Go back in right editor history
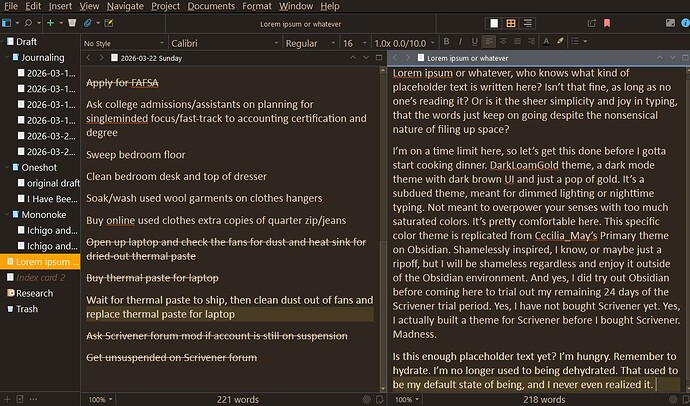The height and width of the screenshot is (406, 690). tap(395, 58)
